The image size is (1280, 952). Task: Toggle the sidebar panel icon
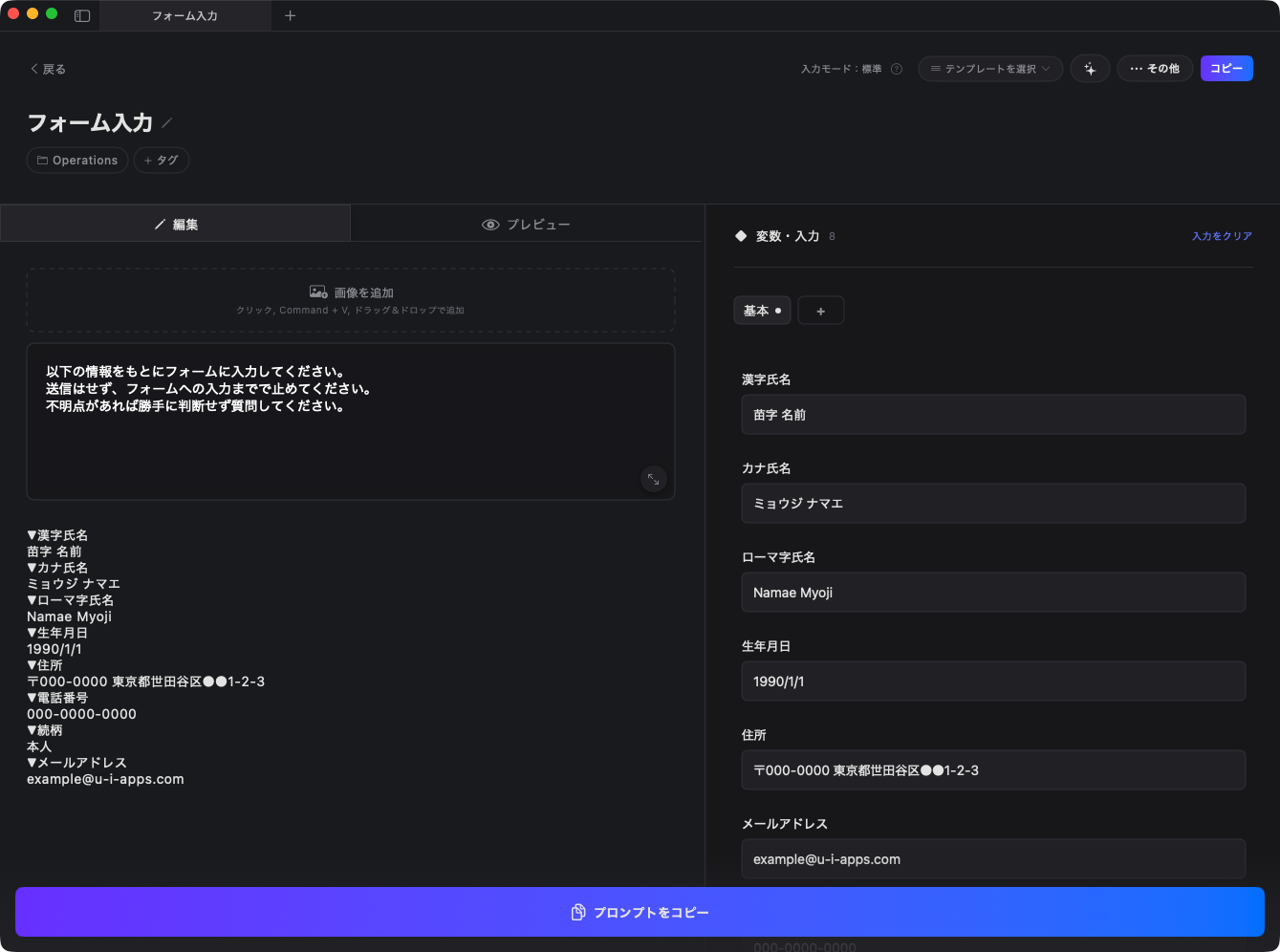click(x=82, y=15)
